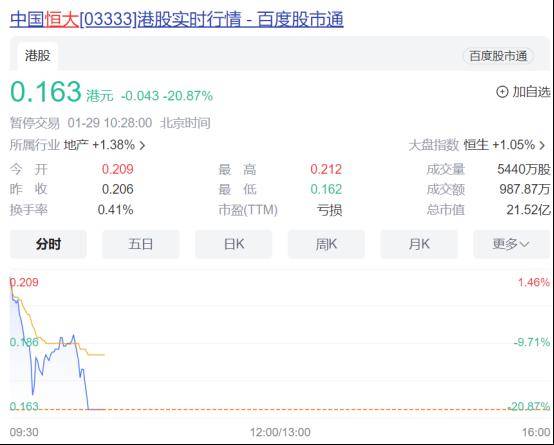Add stock via 加自选 button
This screenshot has width=554, height=445.
click(523, 92)
